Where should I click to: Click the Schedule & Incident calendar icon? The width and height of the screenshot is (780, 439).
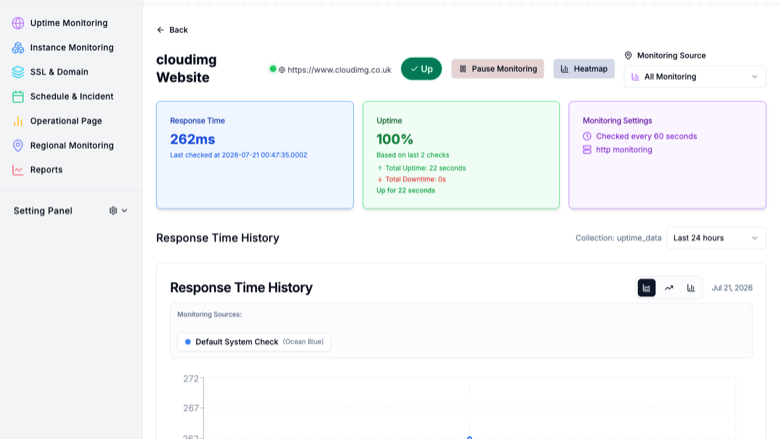click(x=18, y=96)
